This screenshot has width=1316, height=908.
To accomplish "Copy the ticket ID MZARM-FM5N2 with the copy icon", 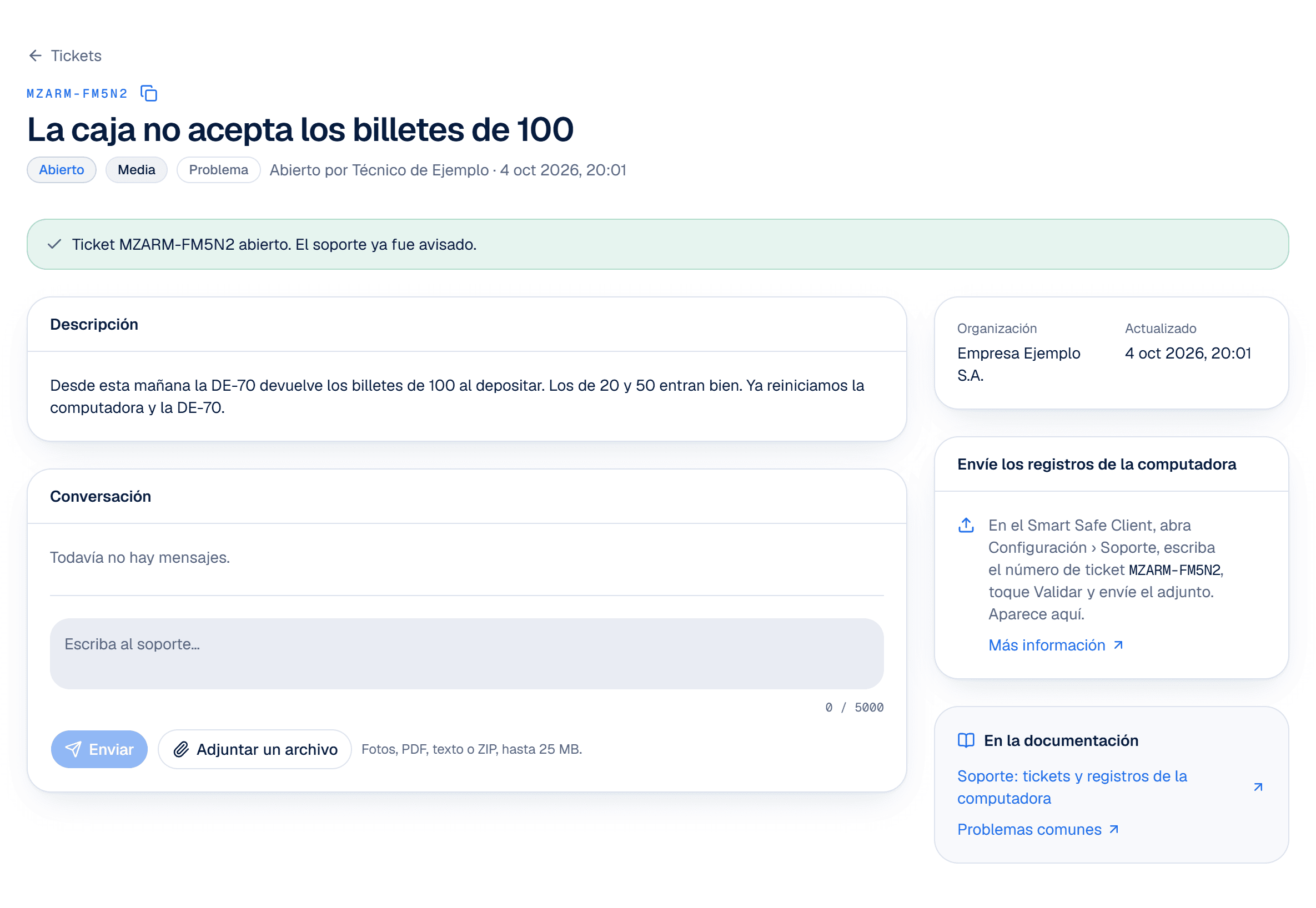I will 149,93.
